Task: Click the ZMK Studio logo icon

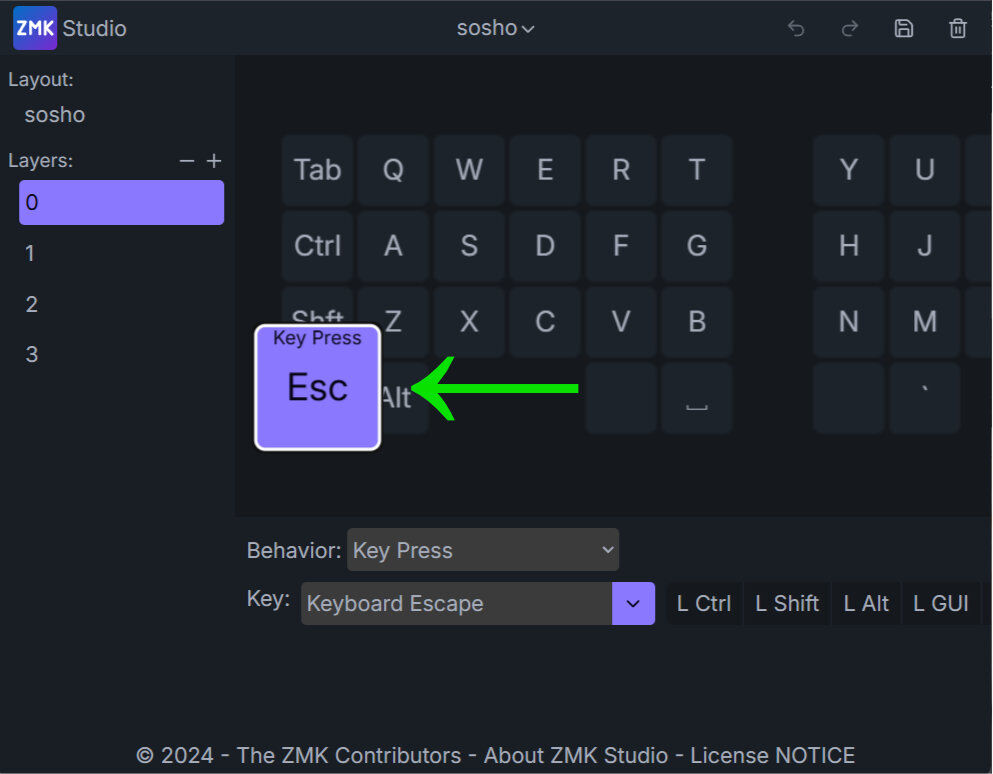Action: (35, 28)
